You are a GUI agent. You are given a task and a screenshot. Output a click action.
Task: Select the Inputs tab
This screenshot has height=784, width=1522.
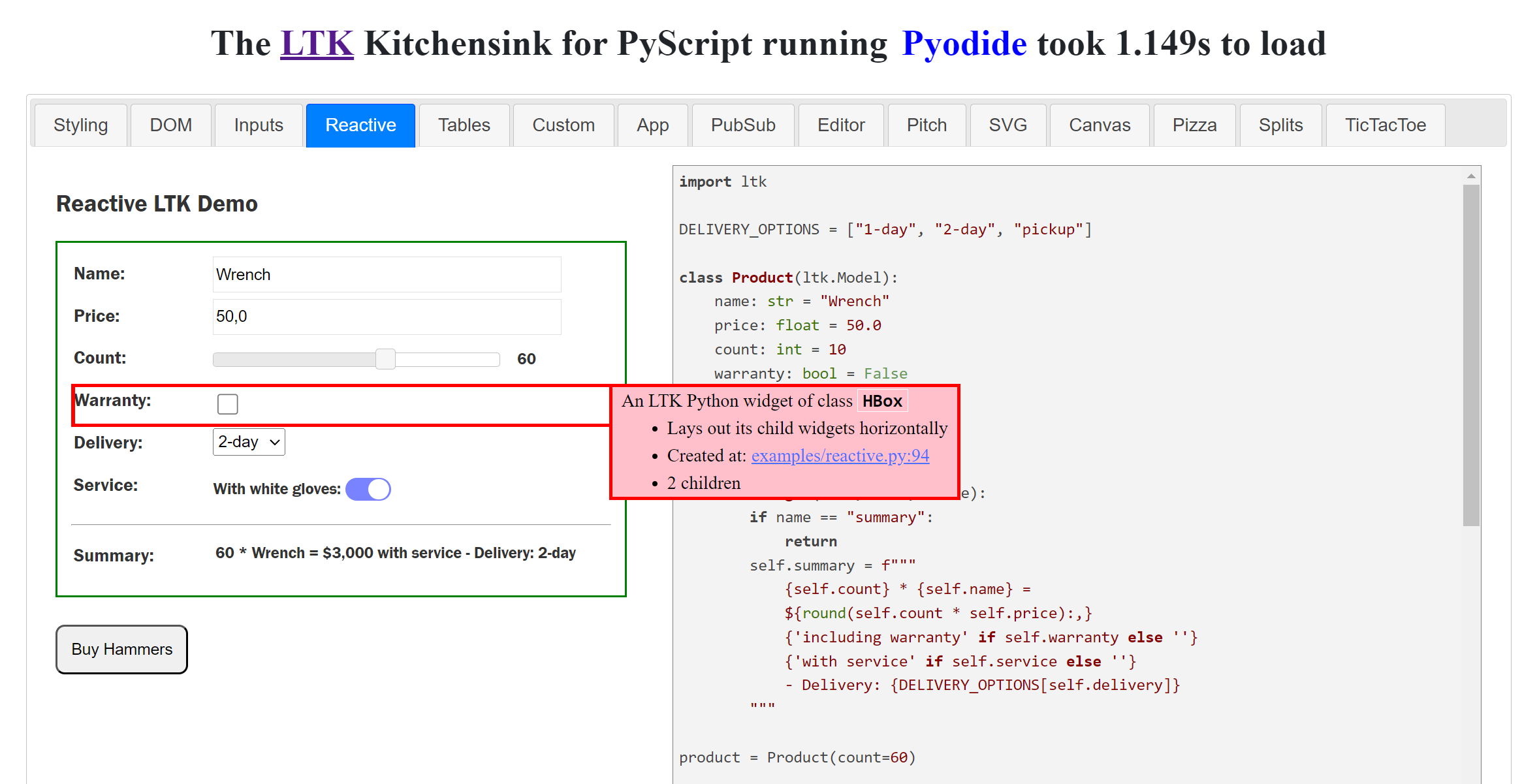259,125
